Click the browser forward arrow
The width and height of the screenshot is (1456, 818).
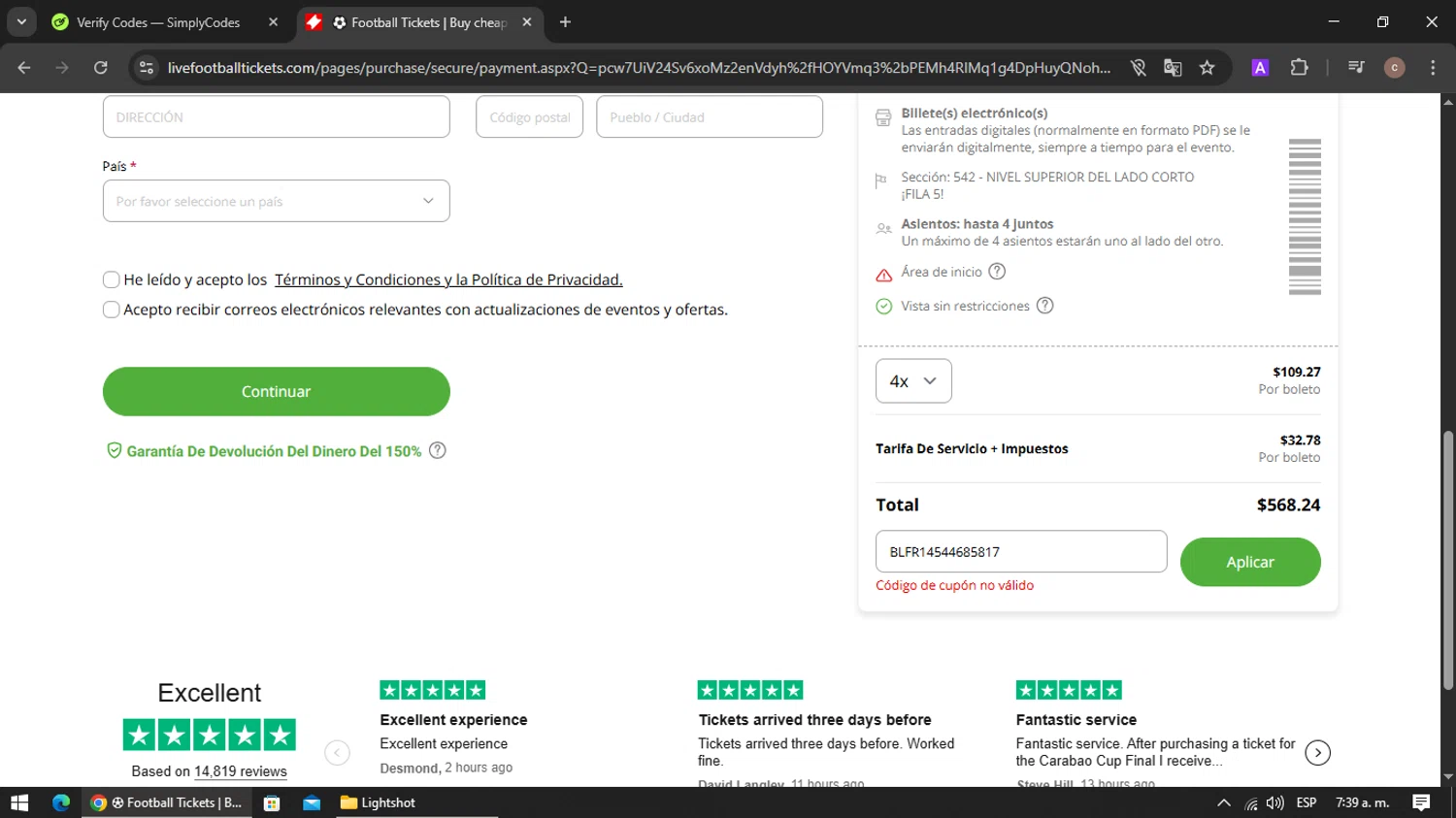pos(62,67)
